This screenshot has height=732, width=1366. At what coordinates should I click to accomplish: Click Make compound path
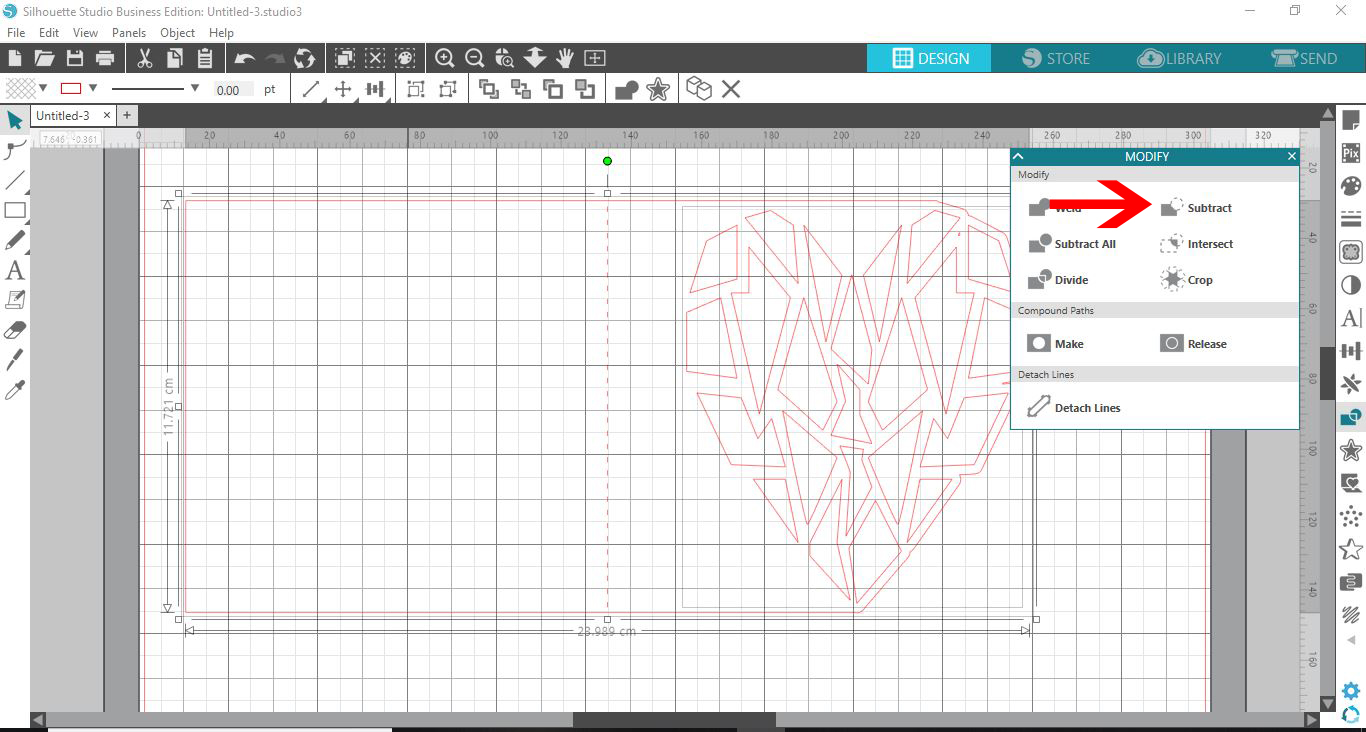[x=1056, y=344]
